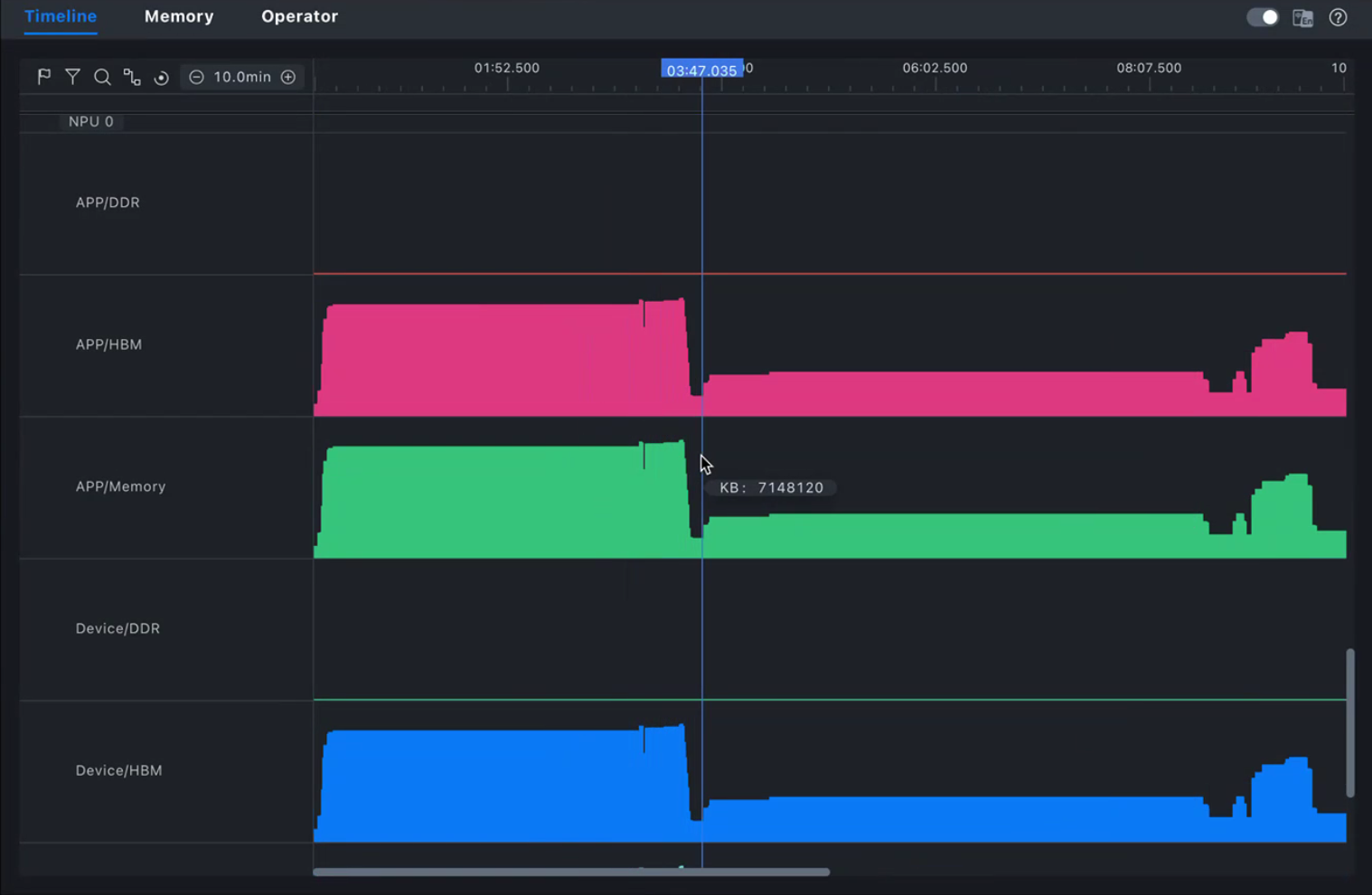Click the circular reset icon
Screen dimensions: 1372x895
162,78
